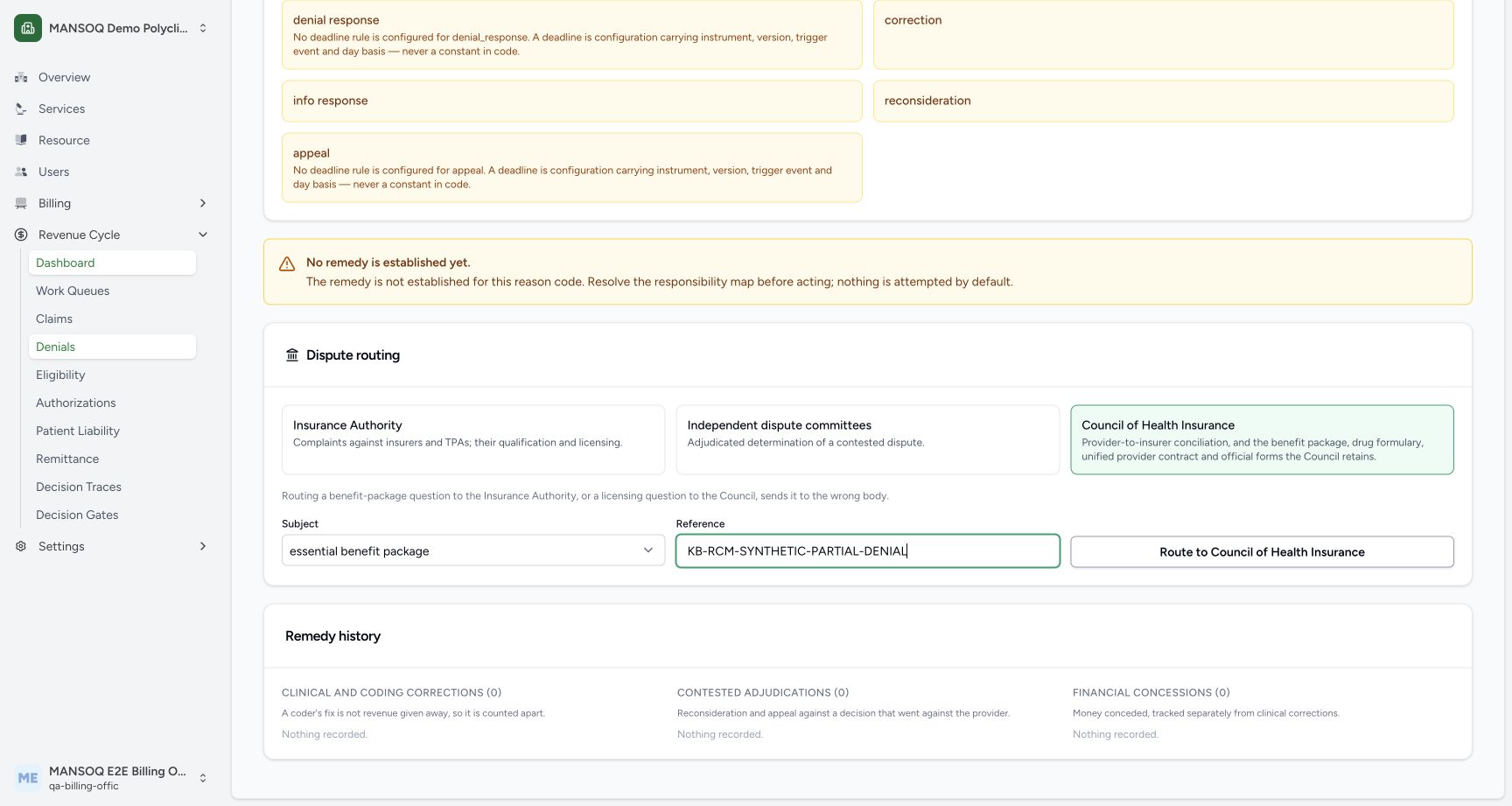Open Authorizations in the sidebar
1512x806 pixels.
(x=112, y=403)
